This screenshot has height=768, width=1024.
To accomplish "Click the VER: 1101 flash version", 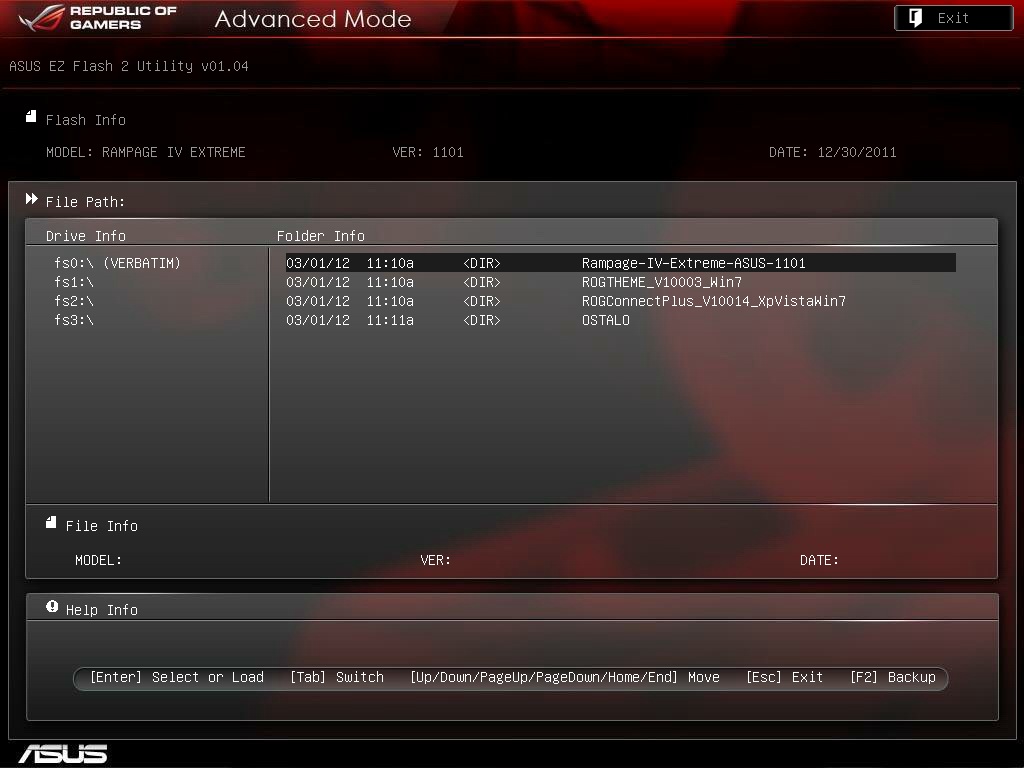I will (x=428, y=152).
